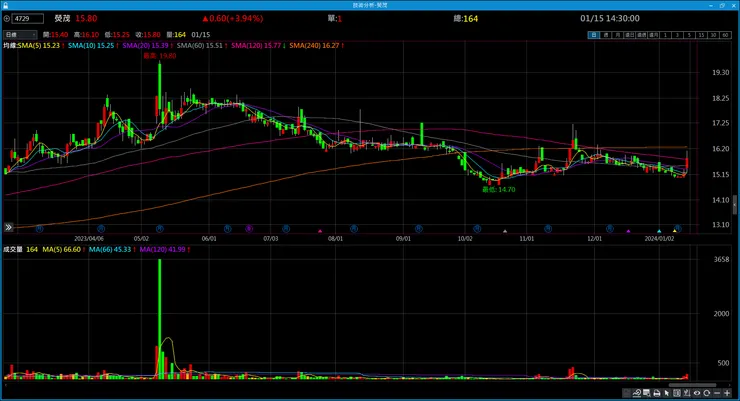Click the yellow triangle marker near 2024/01/02
Viewport: 740px width, 401px height.
[x=675, y=231]
